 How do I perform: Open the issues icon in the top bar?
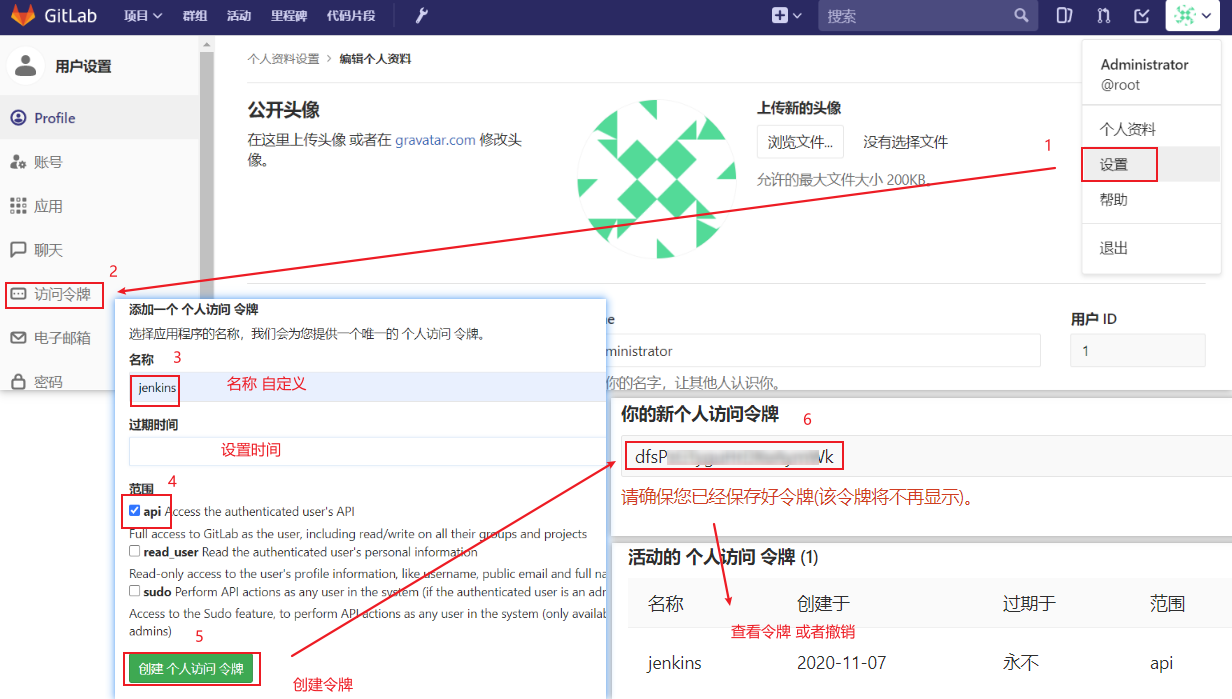click(x=1064, y=15)
